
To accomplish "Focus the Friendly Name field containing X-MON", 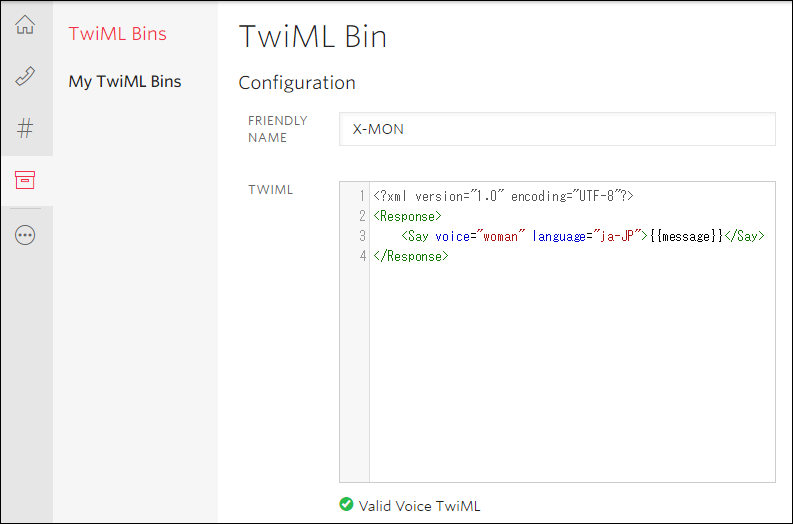I will tap(557, 129).
